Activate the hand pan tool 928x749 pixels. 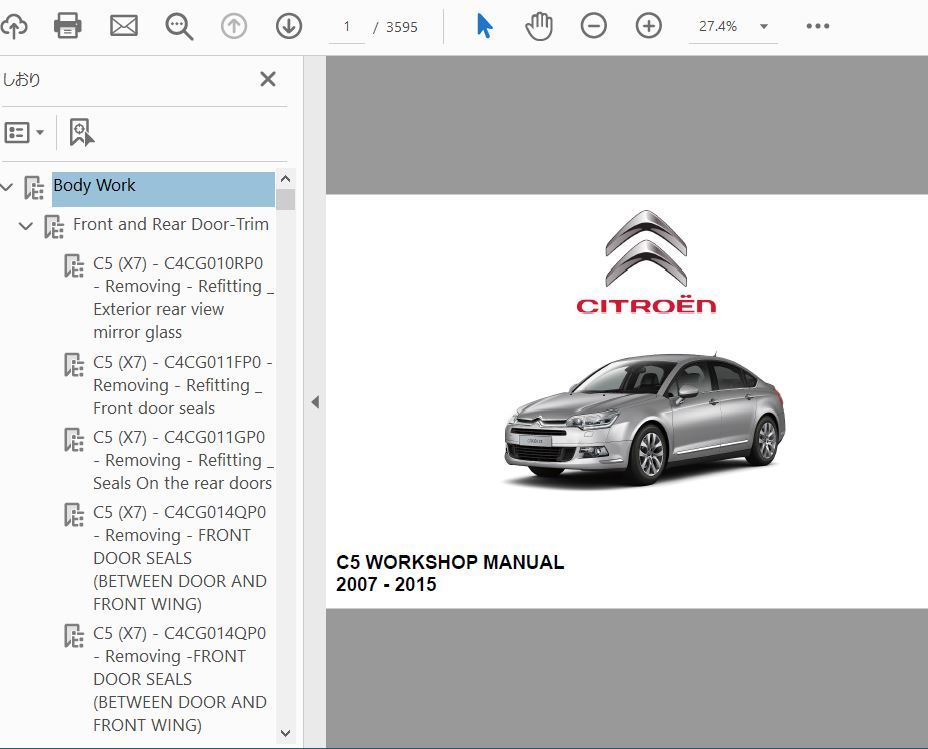539,27
